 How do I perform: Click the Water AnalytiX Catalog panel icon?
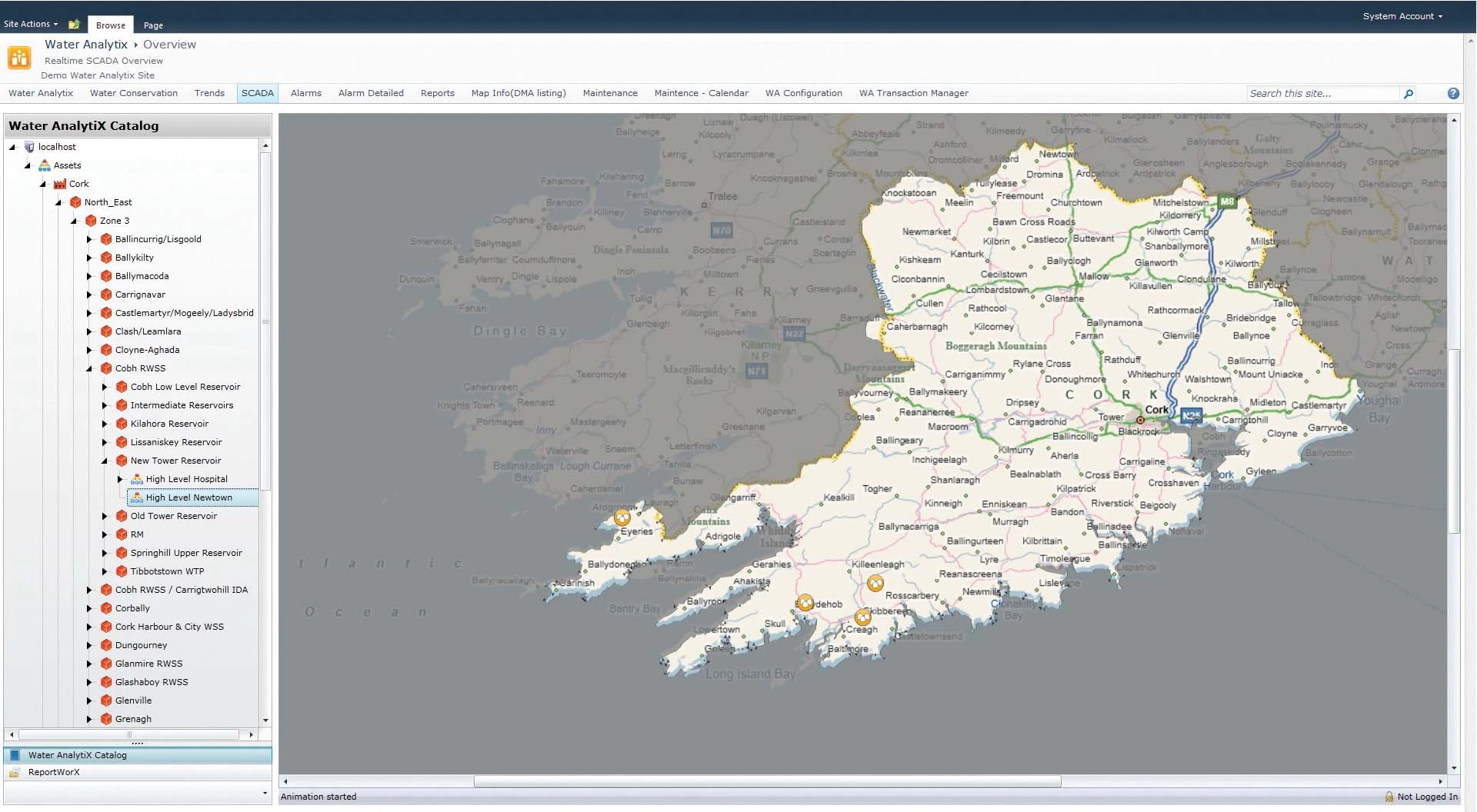16,755
